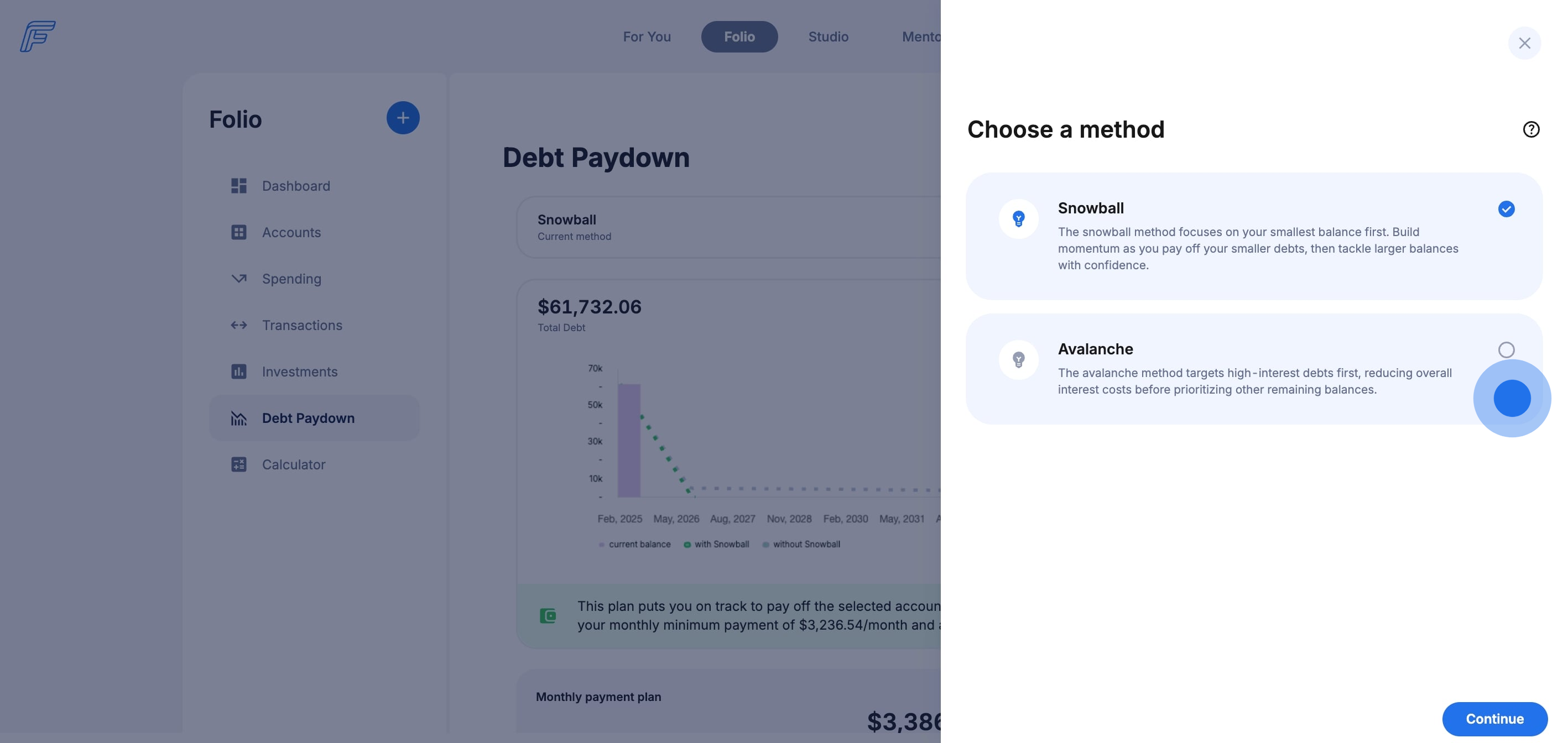1568x743 pixels.
Task: Click the Avalanche lightbulb icon
Action: 1018,360
